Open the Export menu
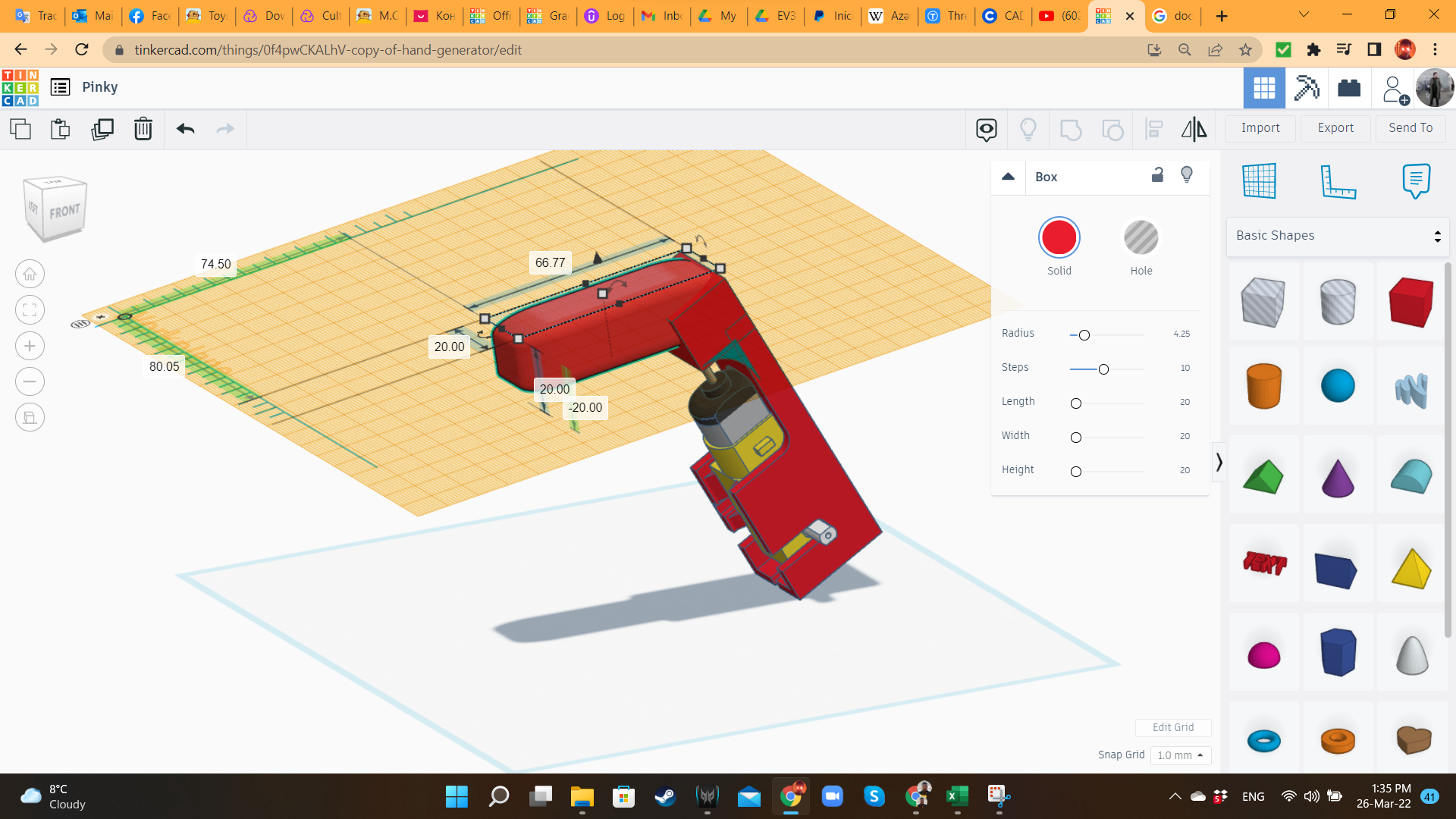Image resolution: width=1456 pixels, height=819 pixels. click(x=1335, y=128)
